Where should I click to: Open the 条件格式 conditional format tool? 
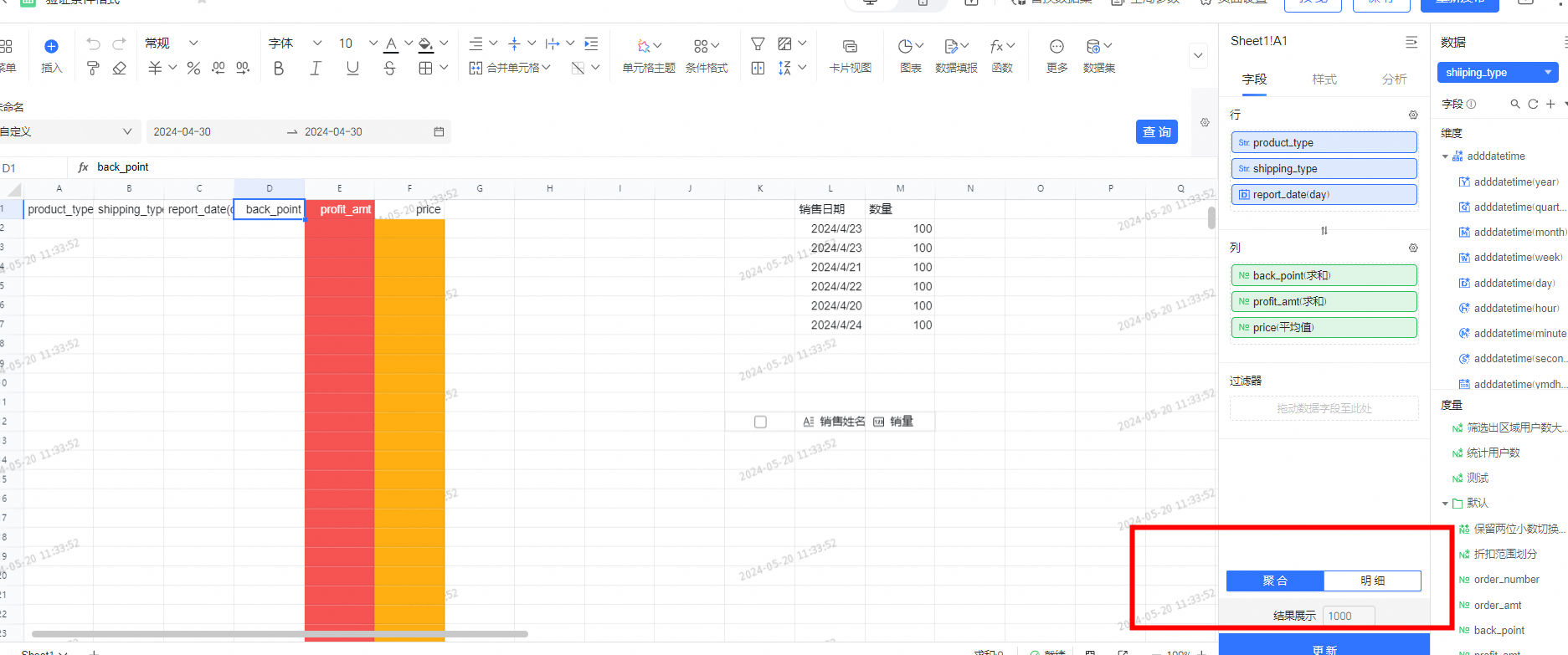point(706,55)
